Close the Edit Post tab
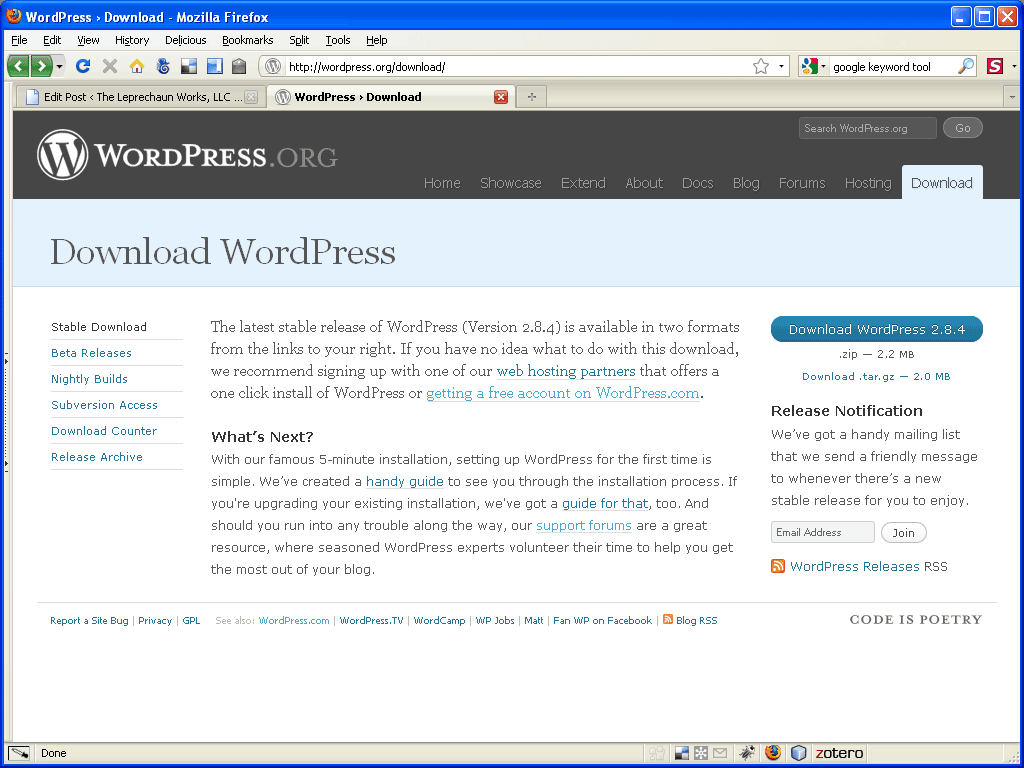This screenshot has width=1024, height=768. (x=251, y=97)
